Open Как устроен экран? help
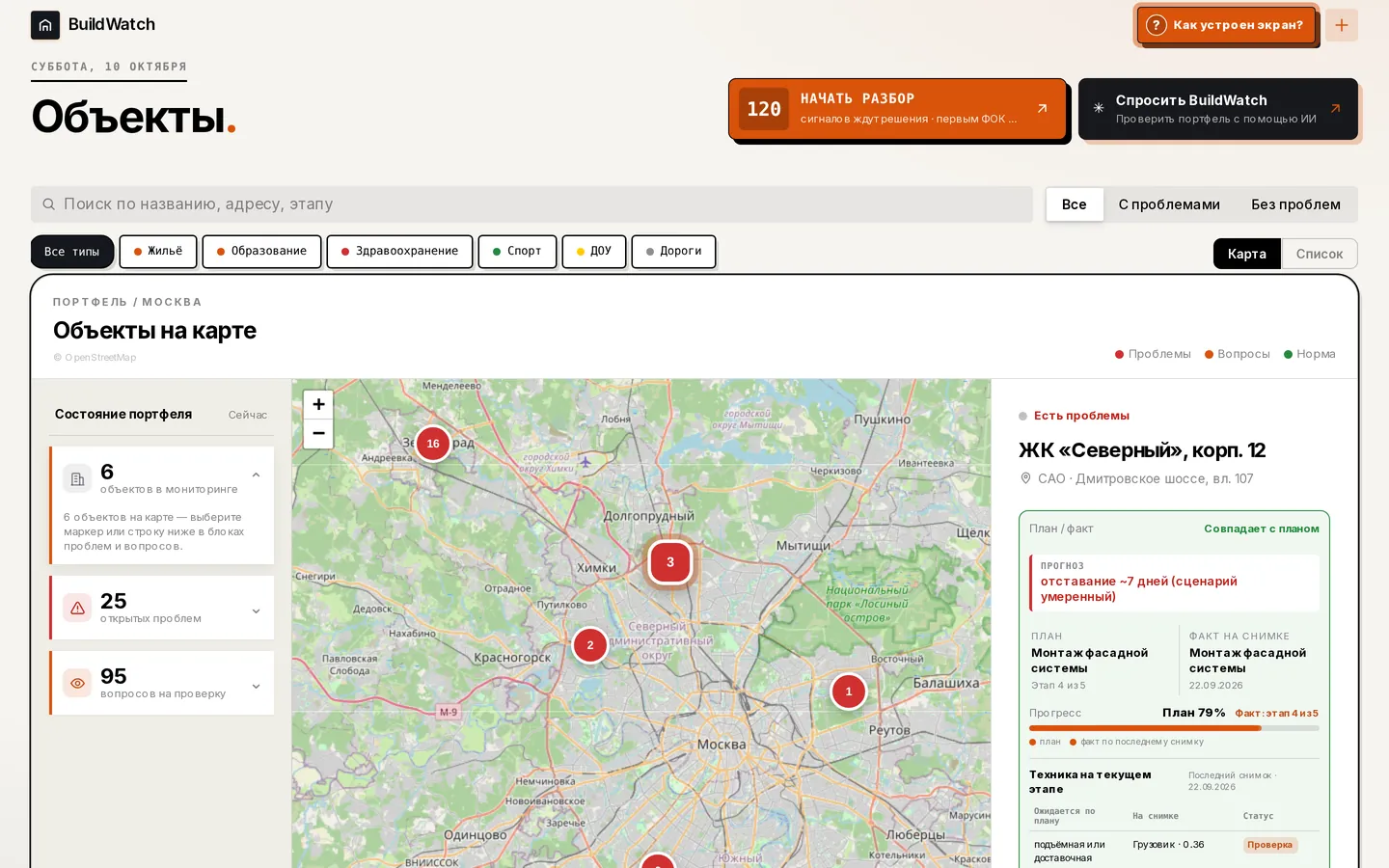The image size is (1389, 868). click(1225, 25)
